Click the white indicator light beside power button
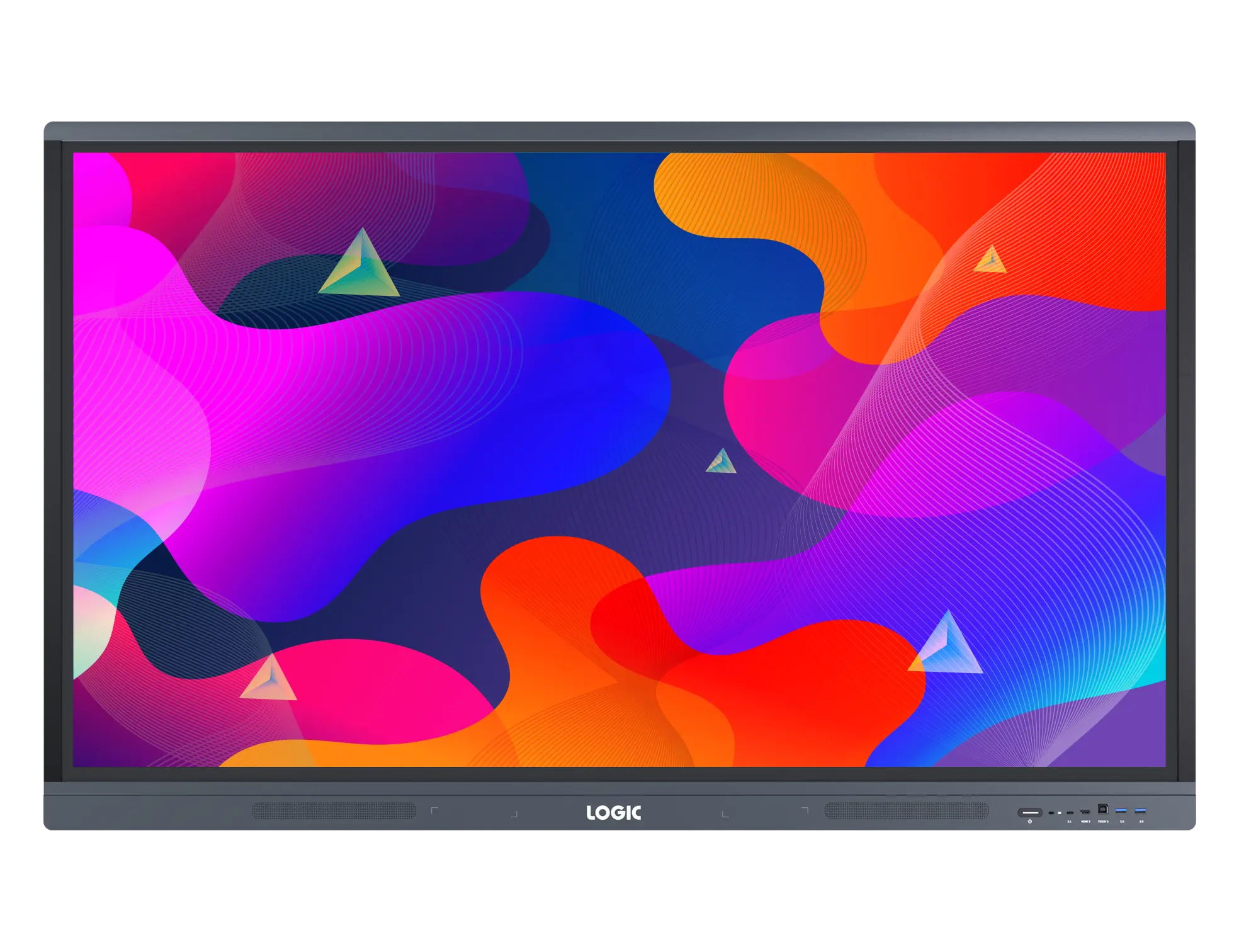 pos(1060,813)
